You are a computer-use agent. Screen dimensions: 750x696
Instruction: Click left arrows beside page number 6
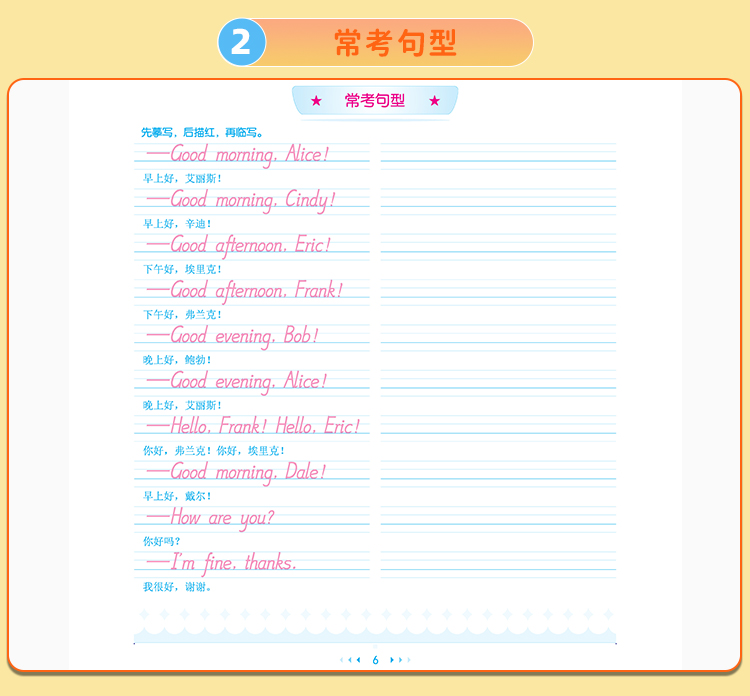(x=350, y=660)
